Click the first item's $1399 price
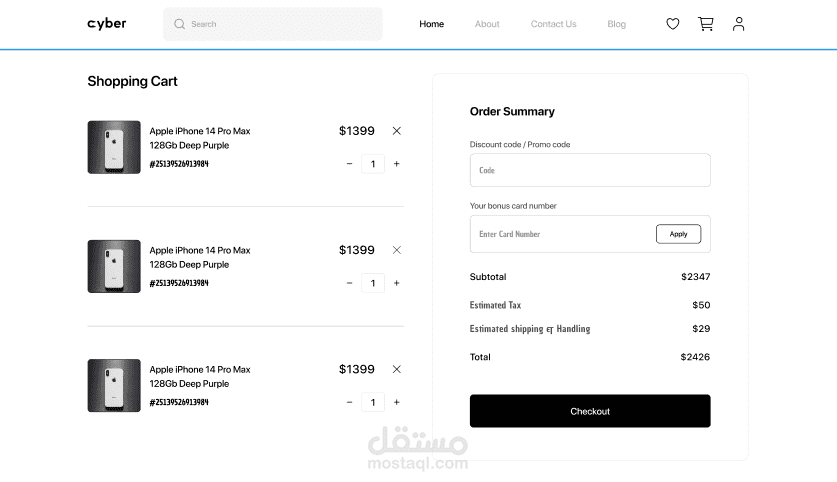This screenshot has width=837, height=482. pos(357,131)
